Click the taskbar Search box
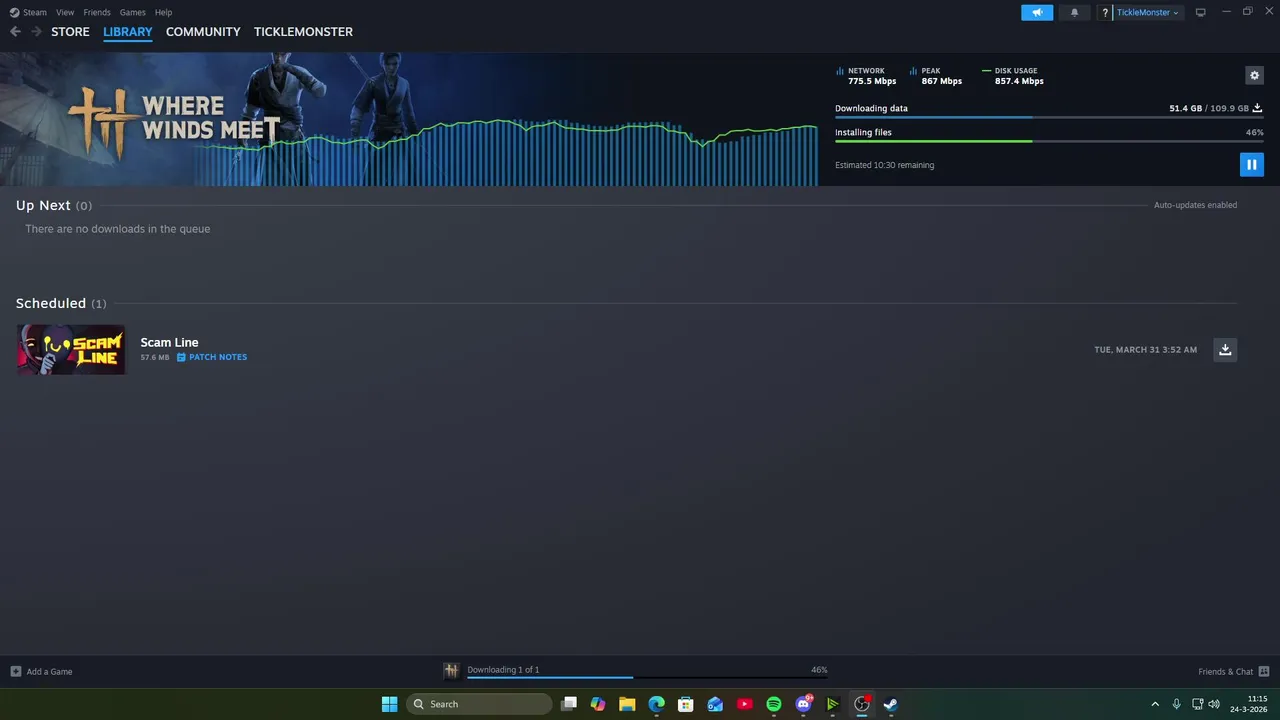This screenshot has width=1280, height=720. pos(479,704)
